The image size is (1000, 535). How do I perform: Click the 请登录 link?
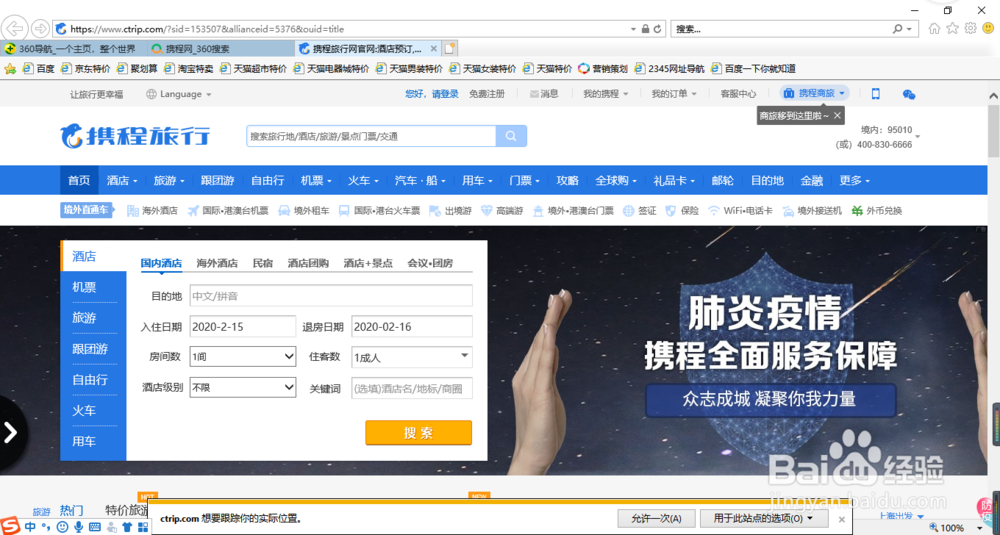pyautogui.click(x=445, y=94)
